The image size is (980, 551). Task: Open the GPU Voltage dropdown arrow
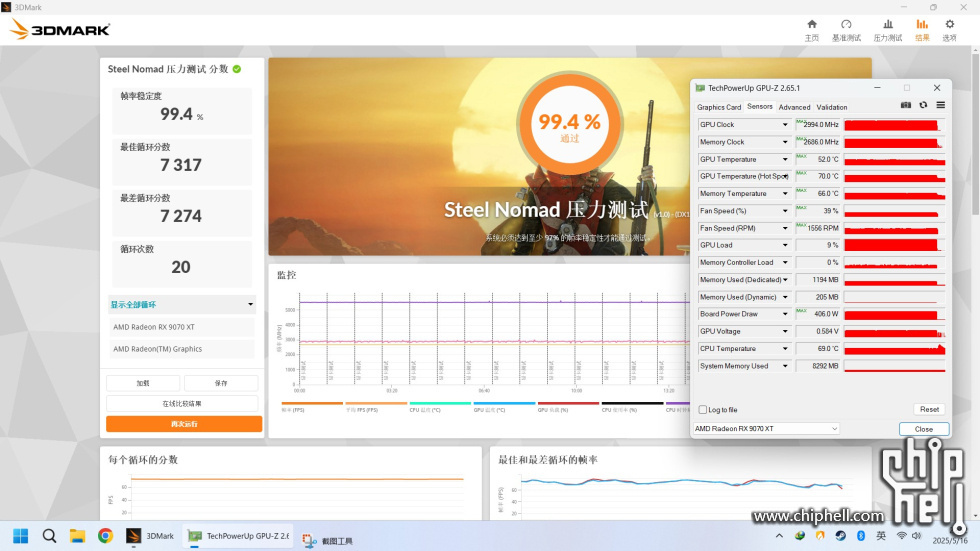(x=785, y=331)
